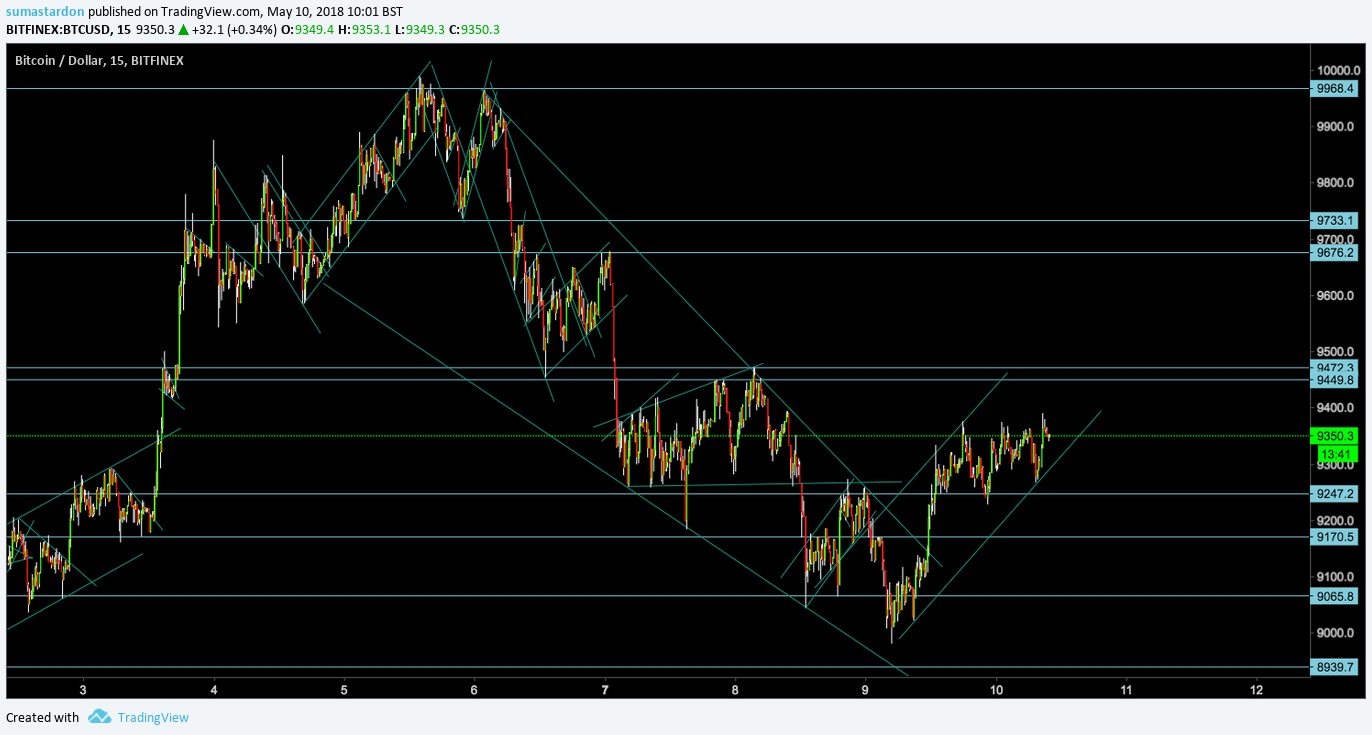Select the 9472.3 price level label

pos(1335,368)
